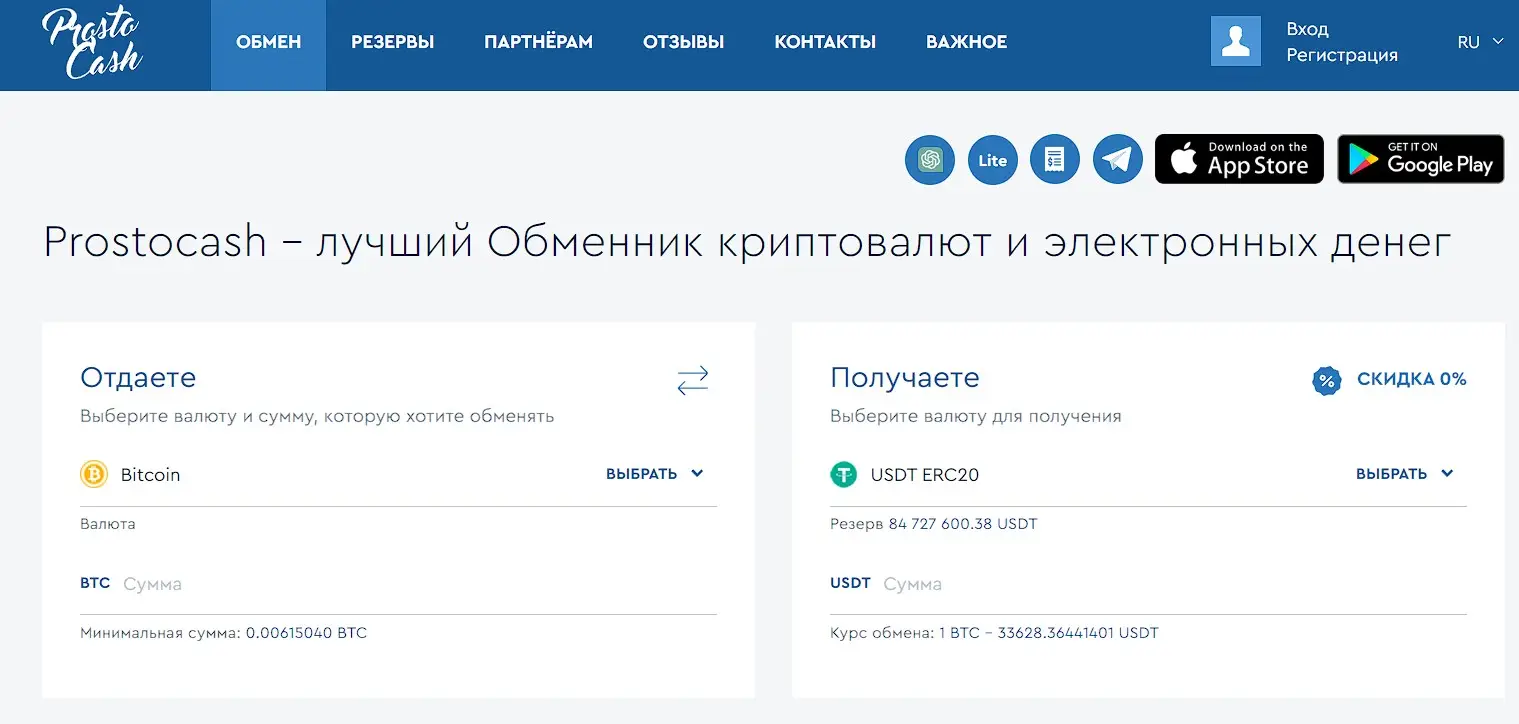The image size is (1519, 724).
Task: Open the receipt document round icon
Action: tap(1055, 160)
